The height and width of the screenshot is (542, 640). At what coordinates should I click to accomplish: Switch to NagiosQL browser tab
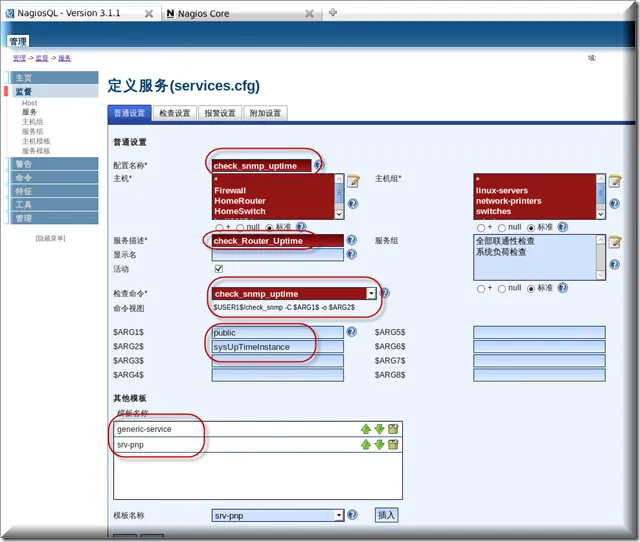click(80, 13)
